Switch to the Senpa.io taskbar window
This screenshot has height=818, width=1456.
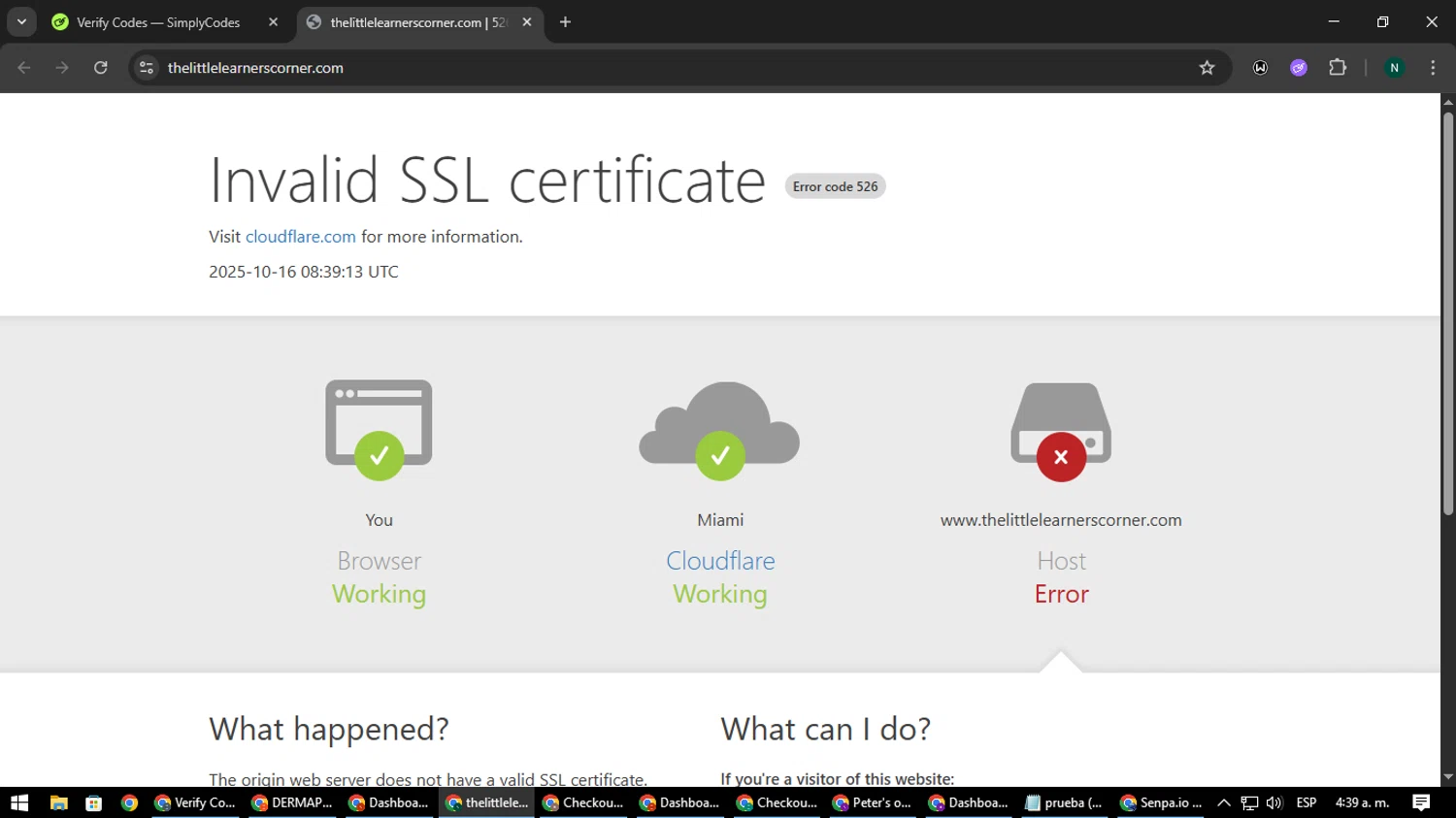[x=1162, y=802]
